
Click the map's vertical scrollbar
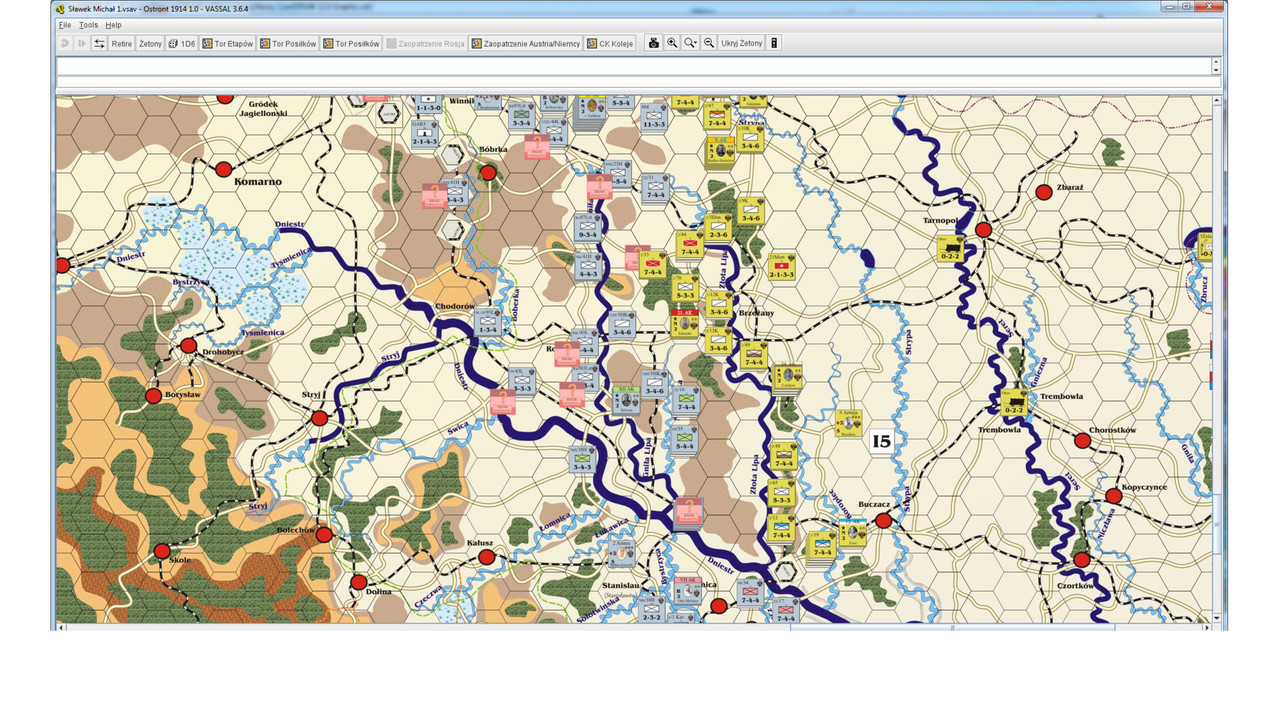1217,358
